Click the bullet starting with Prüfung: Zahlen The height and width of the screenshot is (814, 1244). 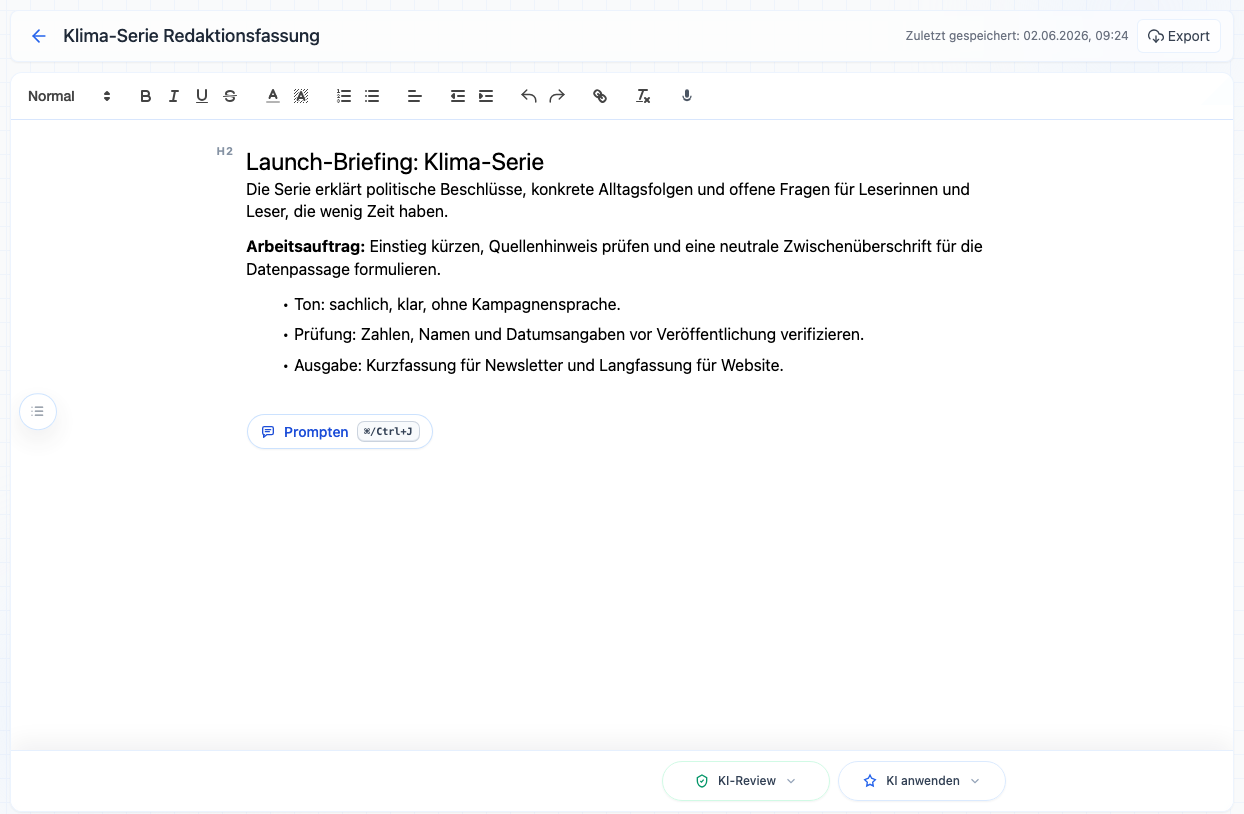point(579,334)
